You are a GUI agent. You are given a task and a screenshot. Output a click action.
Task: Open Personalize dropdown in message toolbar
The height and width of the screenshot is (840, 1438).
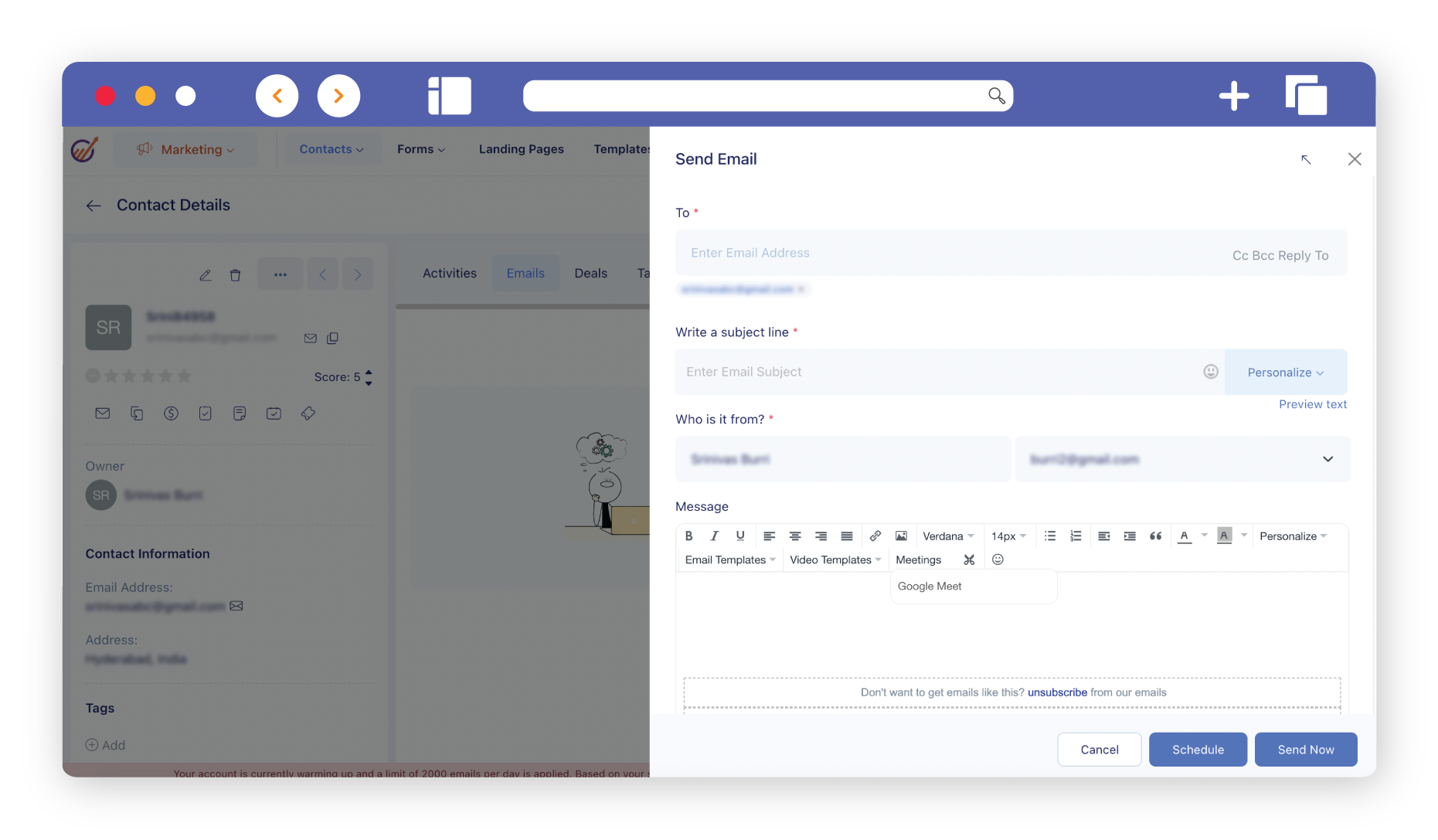1293,536
